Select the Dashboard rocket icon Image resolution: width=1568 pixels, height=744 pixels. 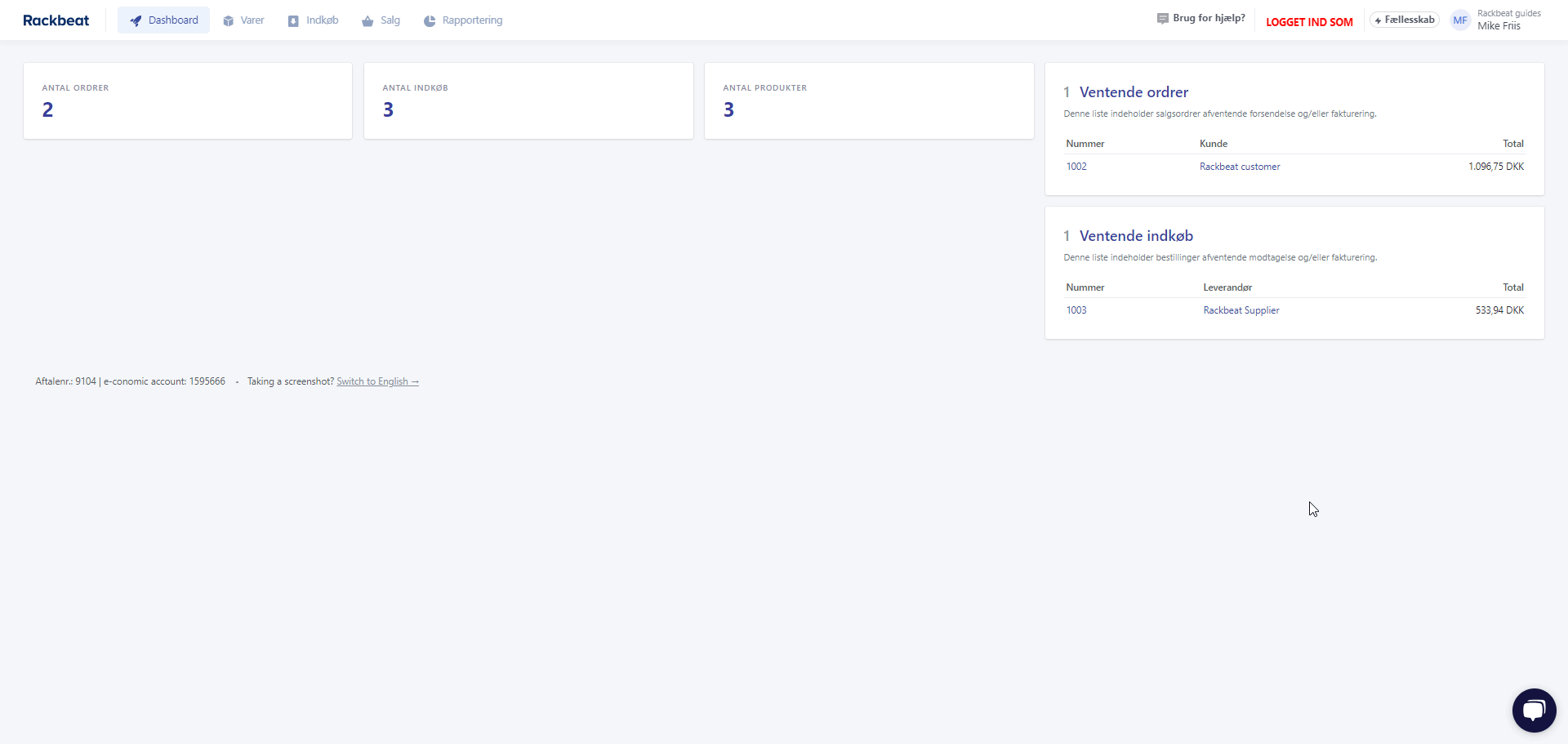pyautogui.click(x=136, y=20)
